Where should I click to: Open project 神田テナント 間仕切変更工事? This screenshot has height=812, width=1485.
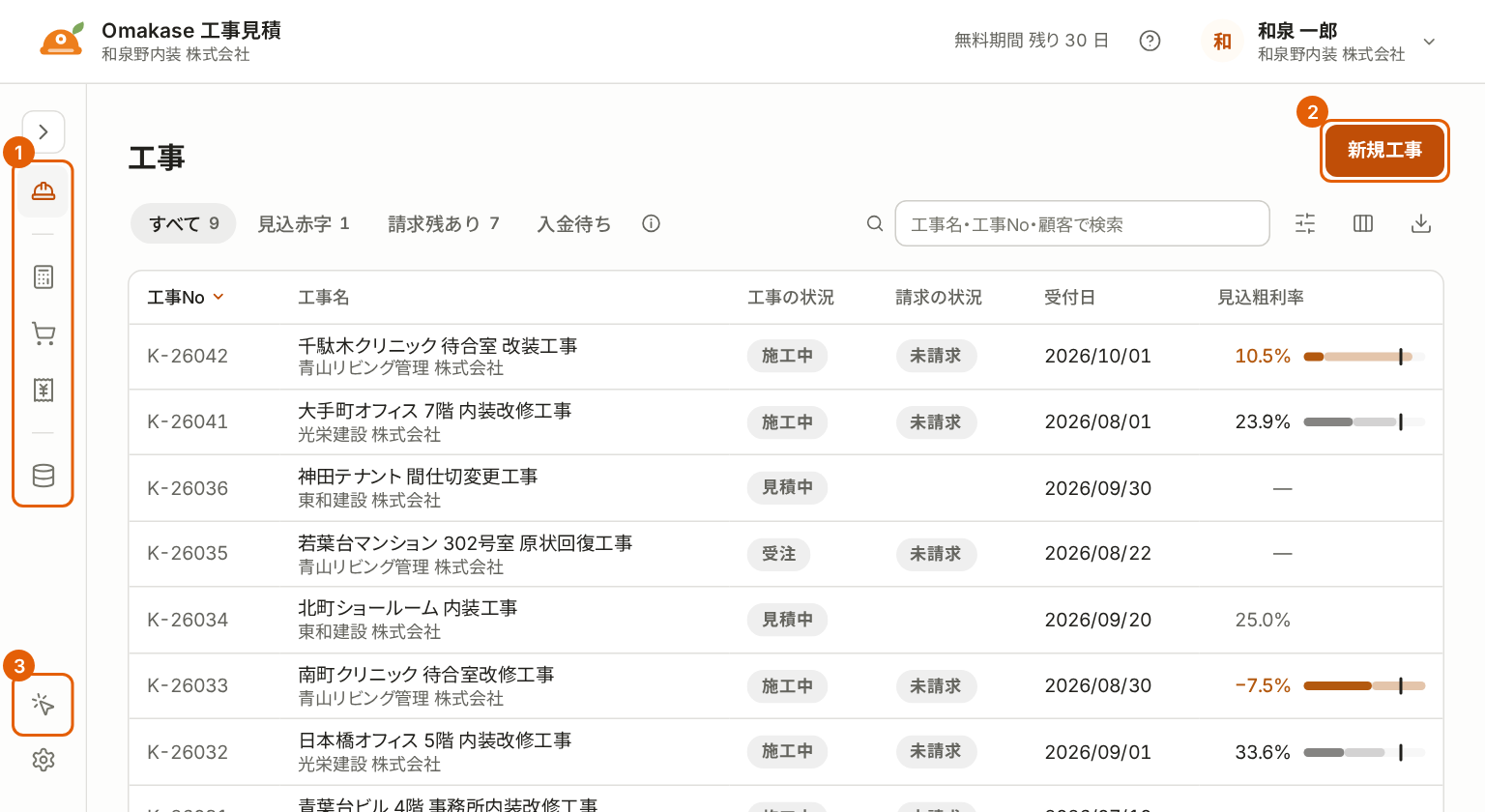418,477
